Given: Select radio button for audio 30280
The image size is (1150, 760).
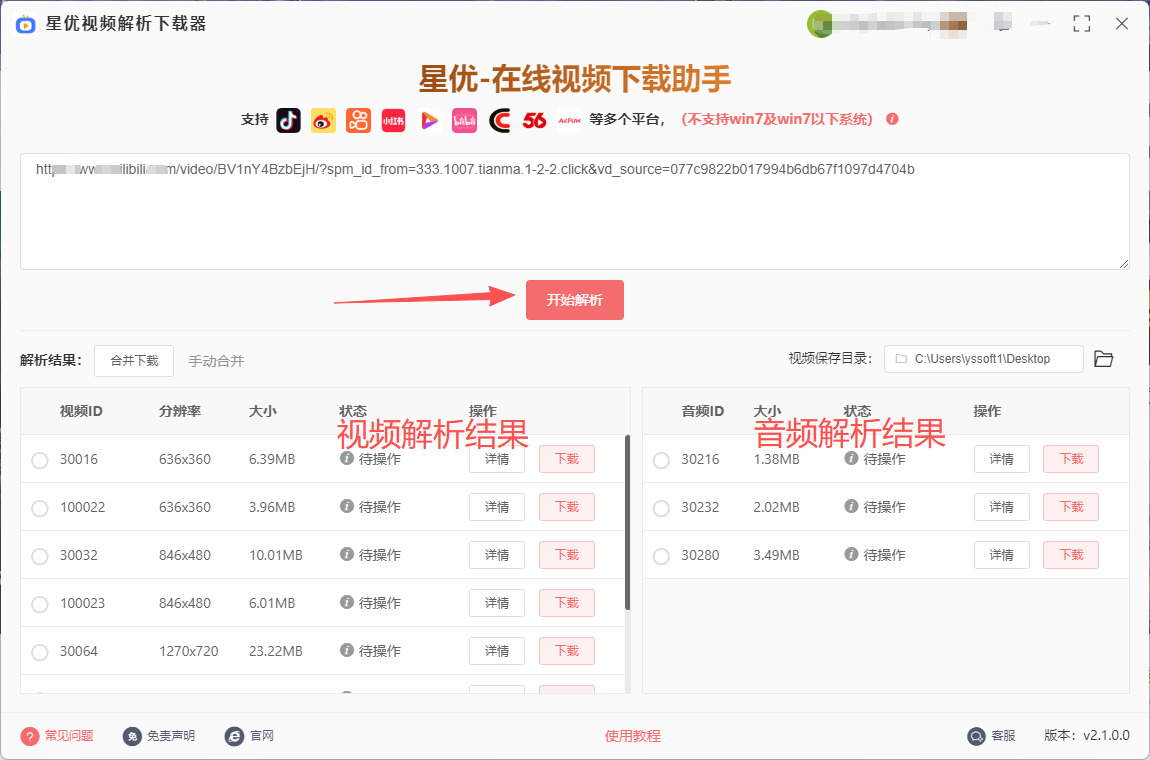Looking at the screenshot, I should click(662, 556).
